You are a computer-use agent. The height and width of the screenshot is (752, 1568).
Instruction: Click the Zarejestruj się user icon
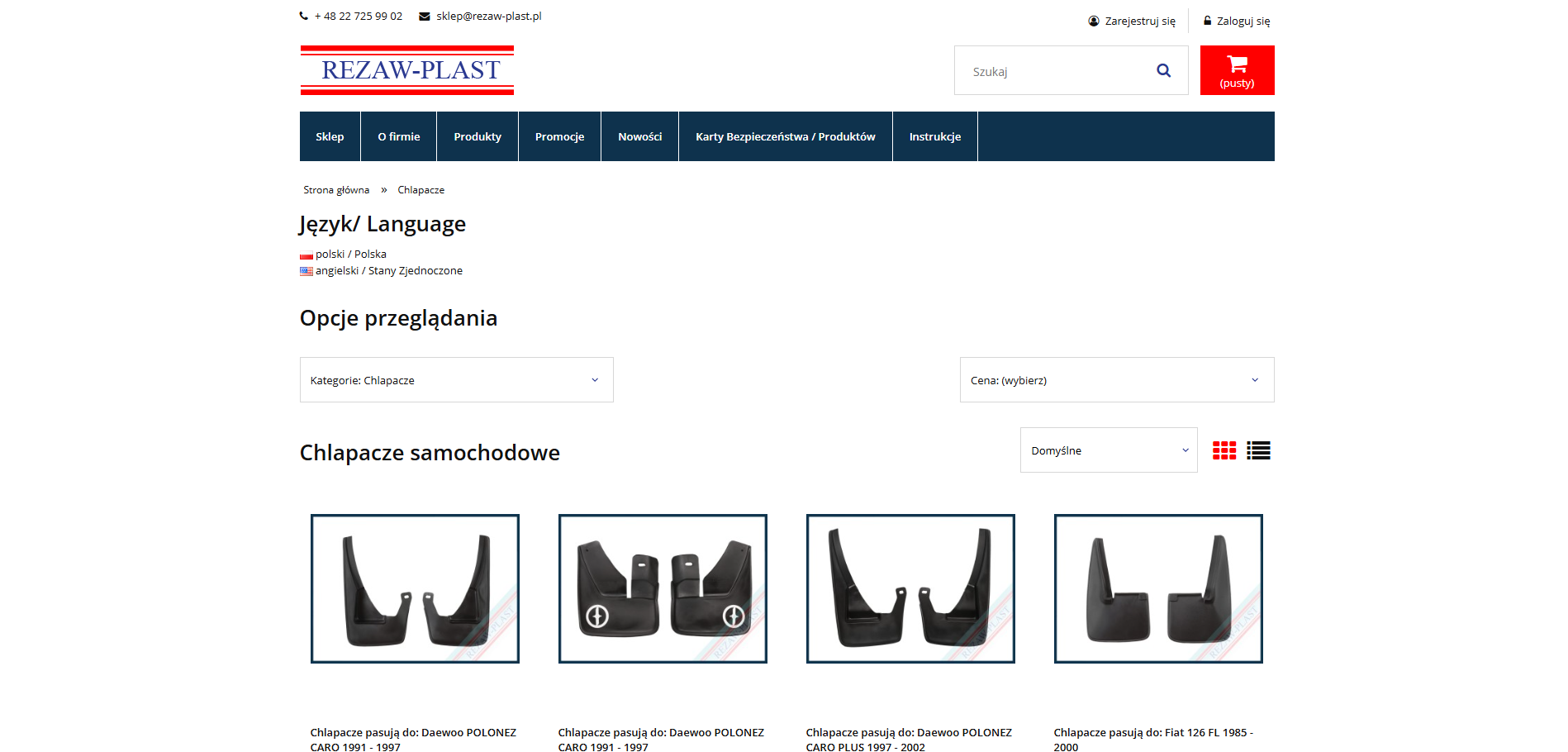coord(1094,21)
